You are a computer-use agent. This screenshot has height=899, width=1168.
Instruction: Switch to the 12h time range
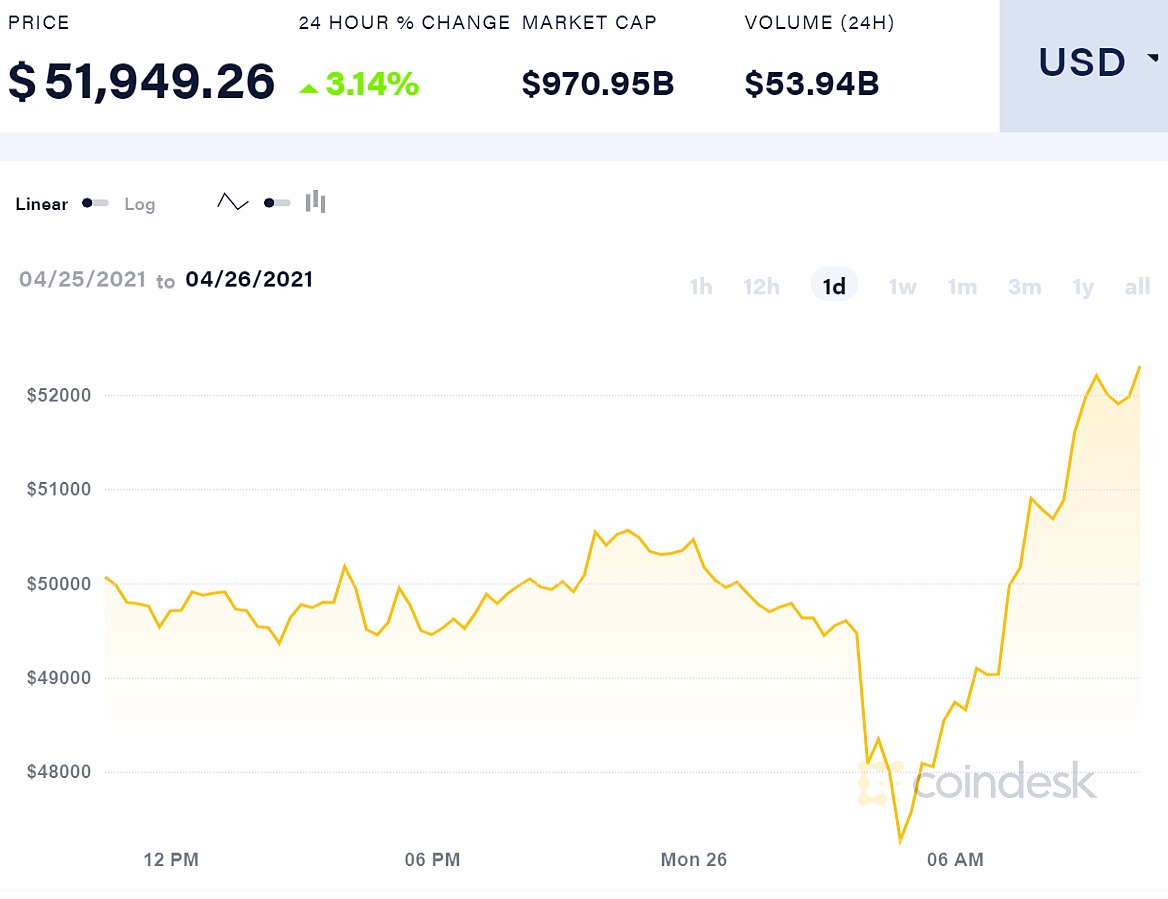761,287
